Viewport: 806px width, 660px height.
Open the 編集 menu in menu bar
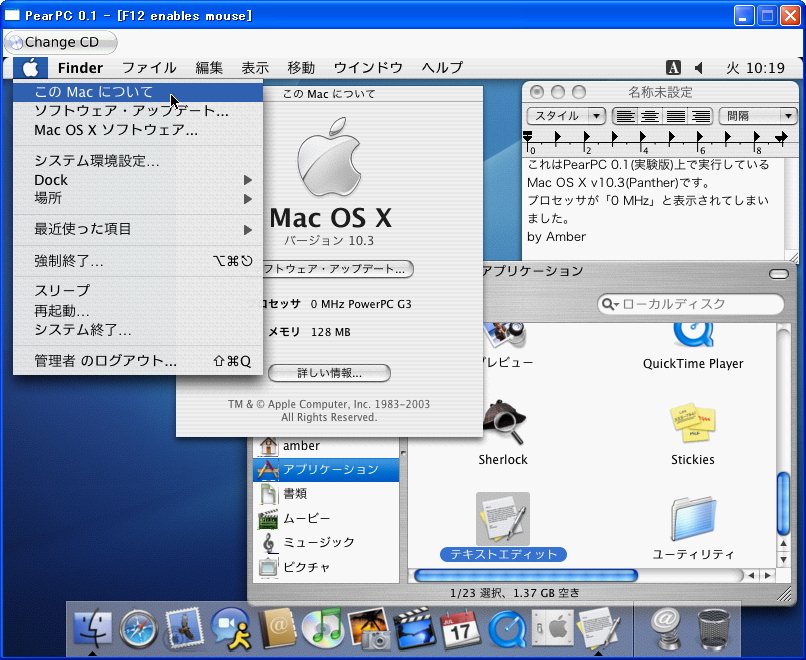click(x=209, y=68)
